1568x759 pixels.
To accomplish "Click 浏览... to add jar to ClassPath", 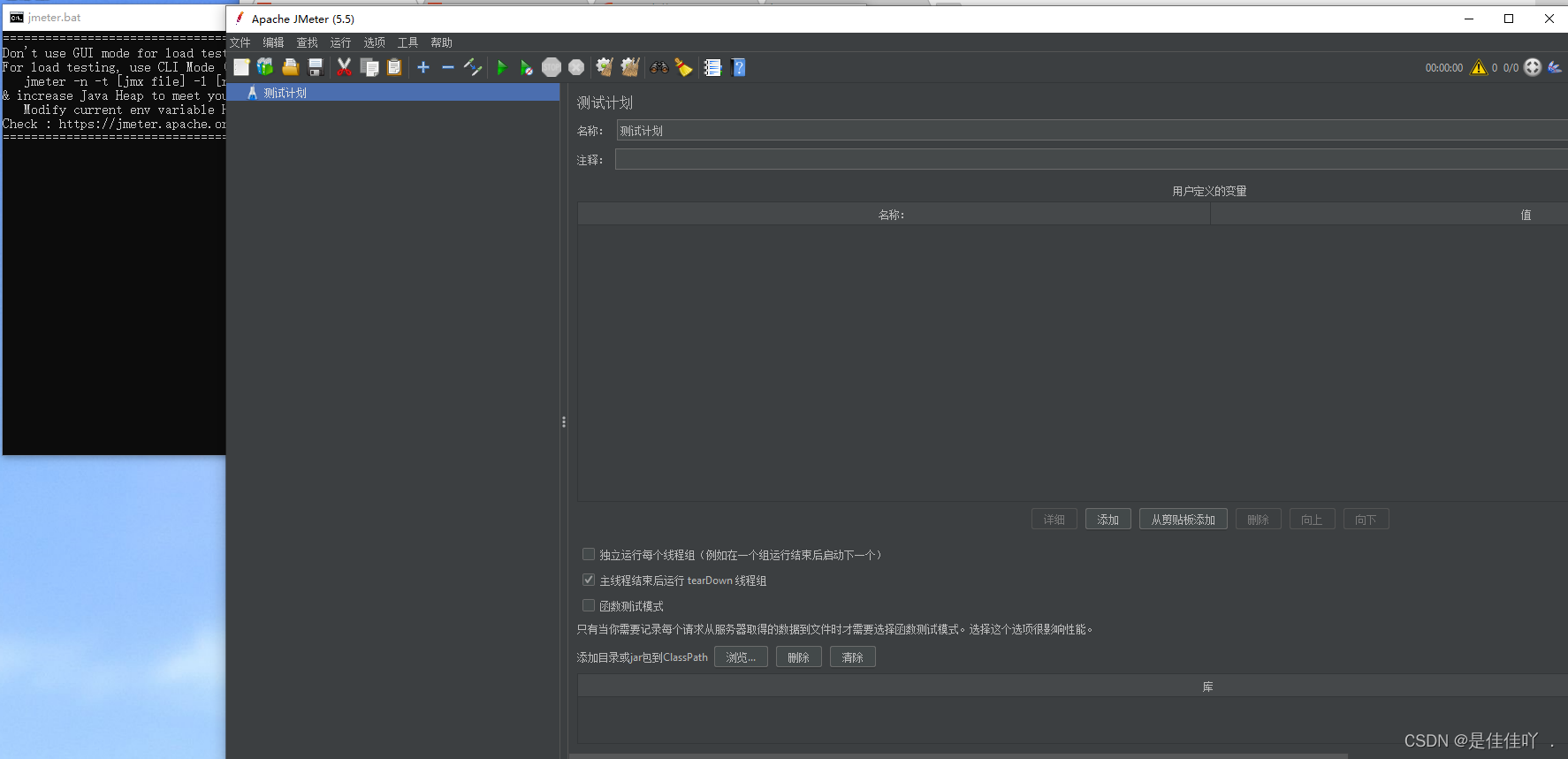I will pyautogui.click(x=742, y=657).
